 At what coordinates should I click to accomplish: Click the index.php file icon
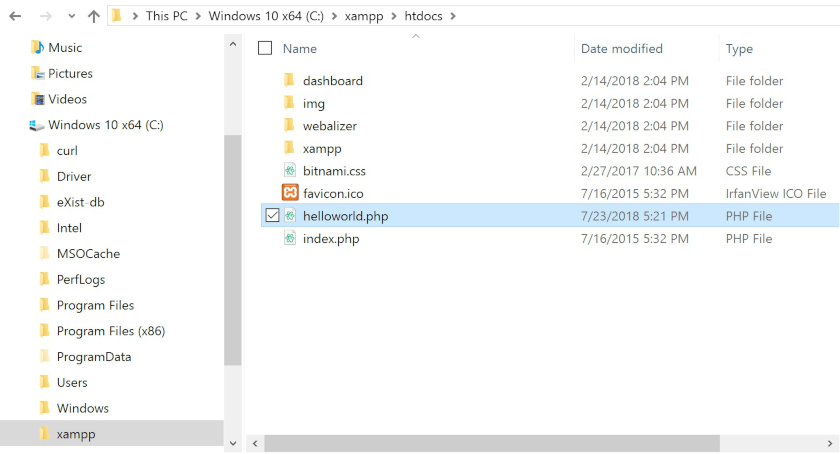[290, 239]
